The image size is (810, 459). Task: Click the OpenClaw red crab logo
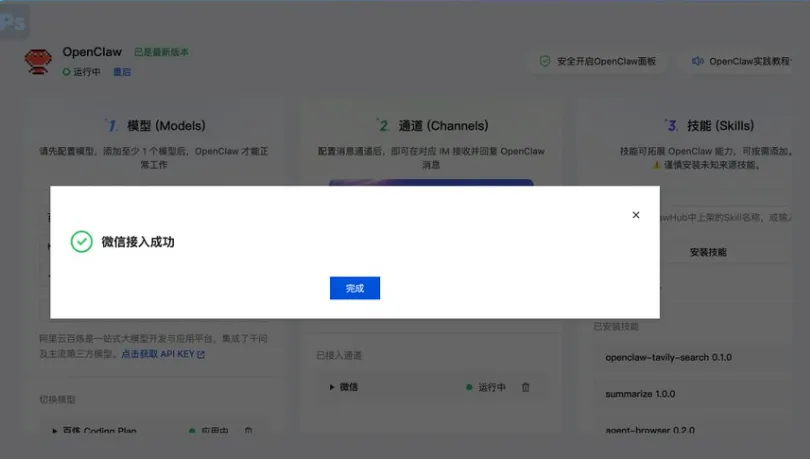[x=38, y=61]
